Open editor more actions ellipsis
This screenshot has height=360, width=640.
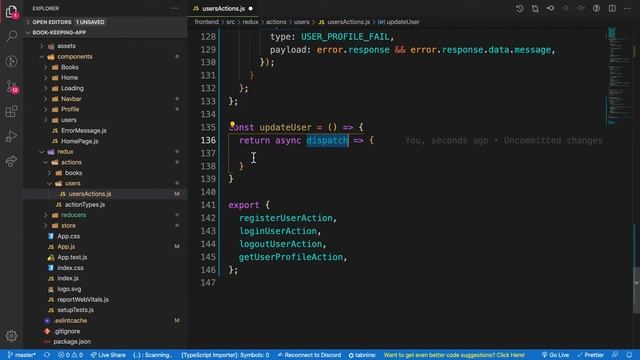tap(627, 9)
